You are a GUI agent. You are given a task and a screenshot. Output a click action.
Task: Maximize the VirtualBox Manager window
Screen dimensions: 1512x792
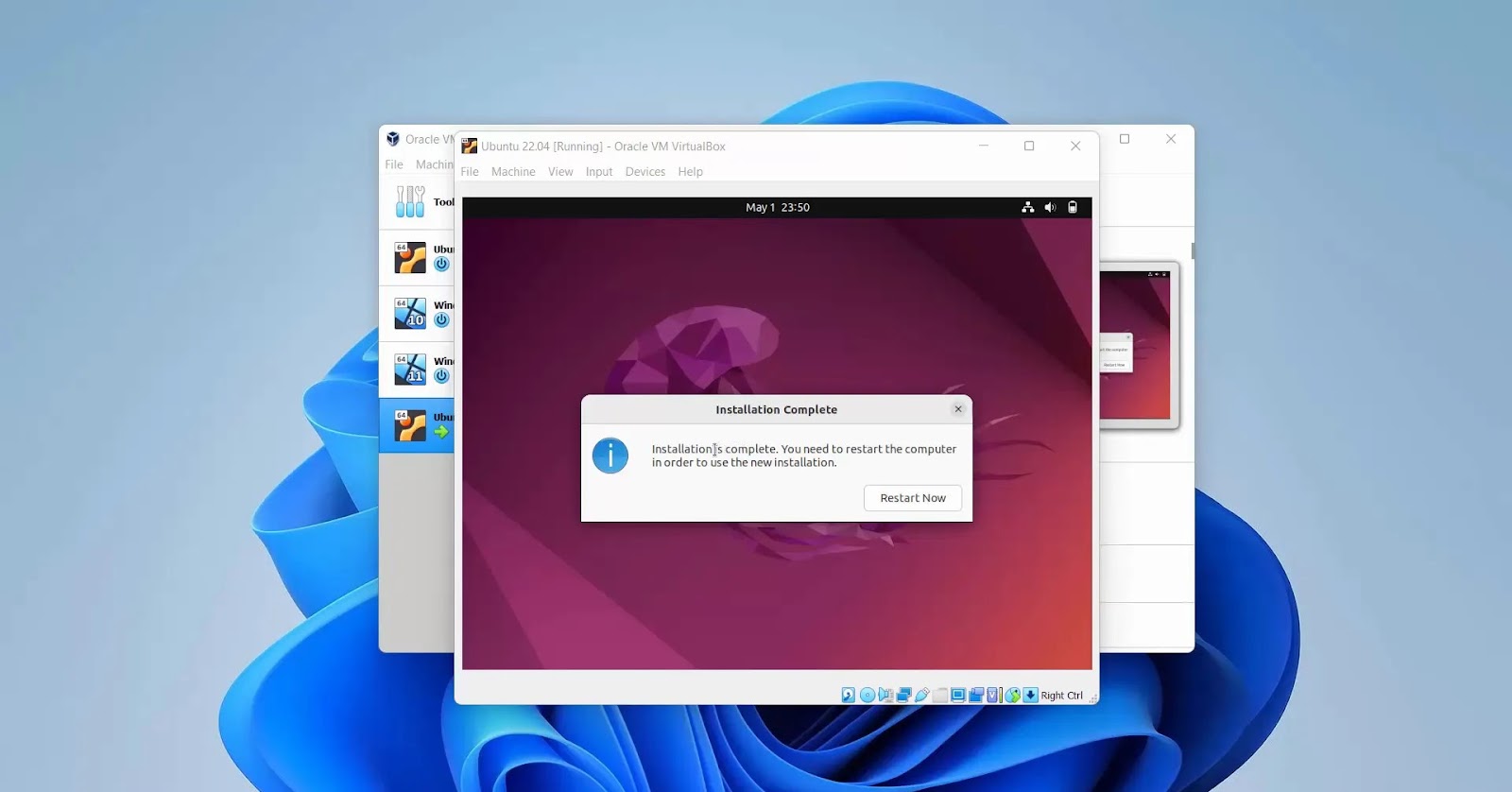pyautogui.click(x=1125, y=139)
